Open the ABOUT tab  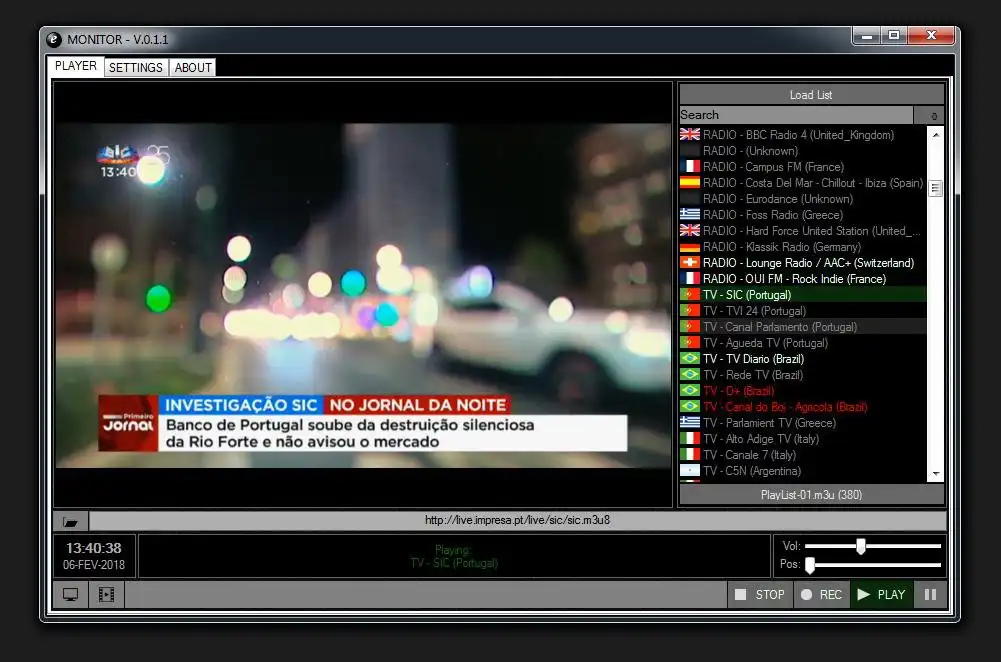193,68
